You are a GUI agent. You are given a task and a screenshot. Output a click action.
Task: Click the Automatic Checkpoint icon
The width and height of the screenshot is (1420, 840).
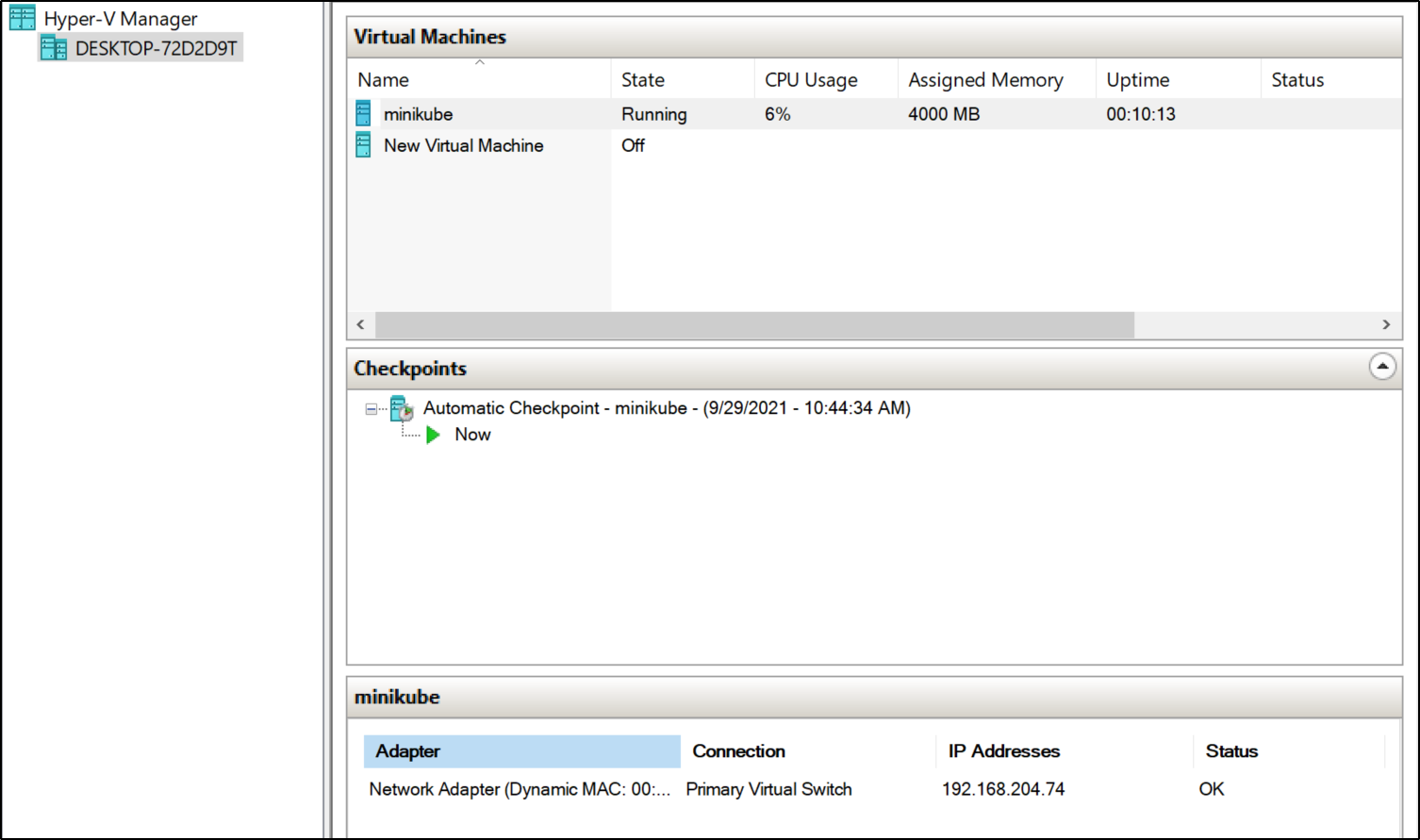pos(403,408)
